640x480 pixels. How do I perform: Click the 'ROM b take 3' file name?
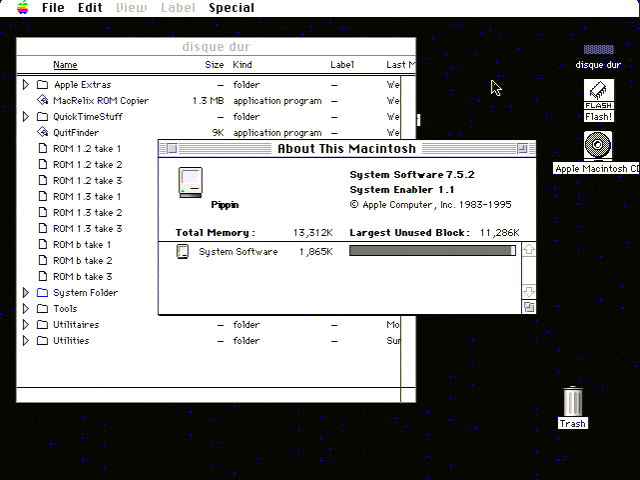82,276
